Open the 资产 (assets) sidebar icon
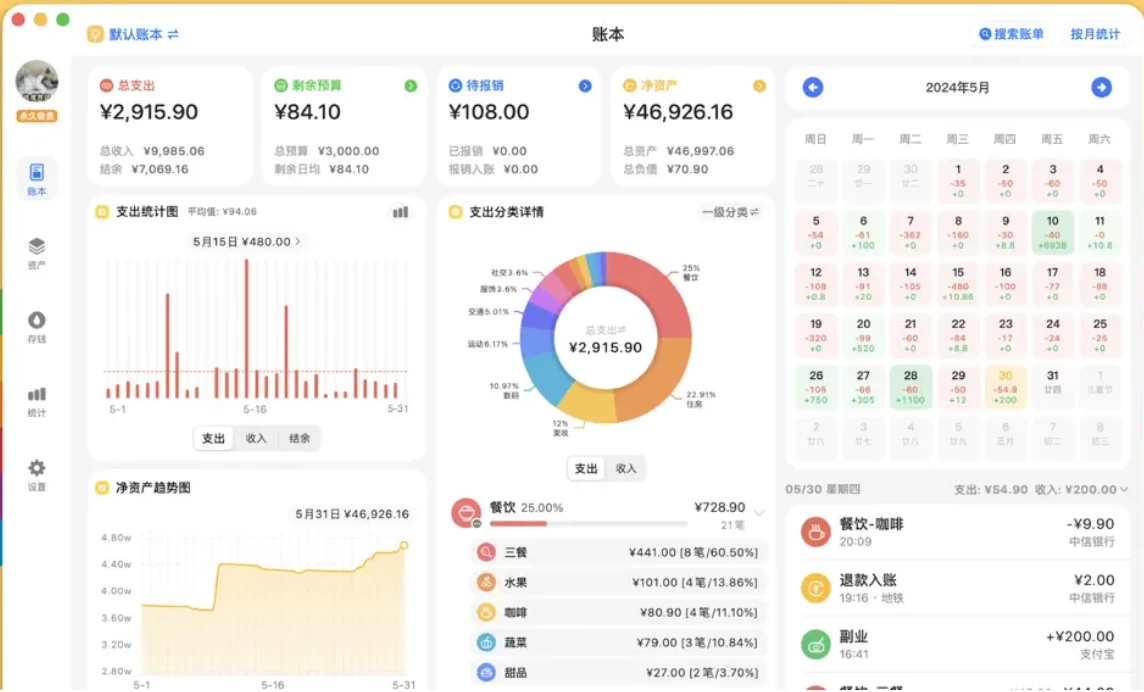1144x692 pixels. (37, 252)
